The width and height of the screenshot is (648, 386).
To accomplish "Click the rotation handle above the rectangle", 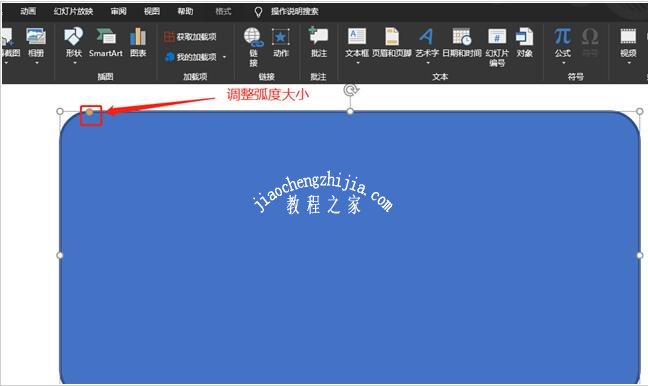I will [x=351, y=90].
